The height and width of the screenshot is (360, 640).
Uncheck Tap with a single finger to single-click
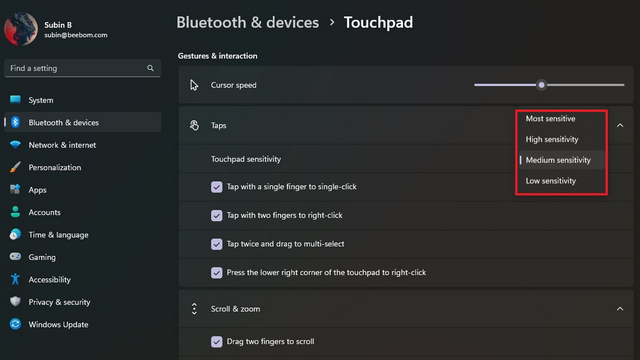tap(217, 187)
